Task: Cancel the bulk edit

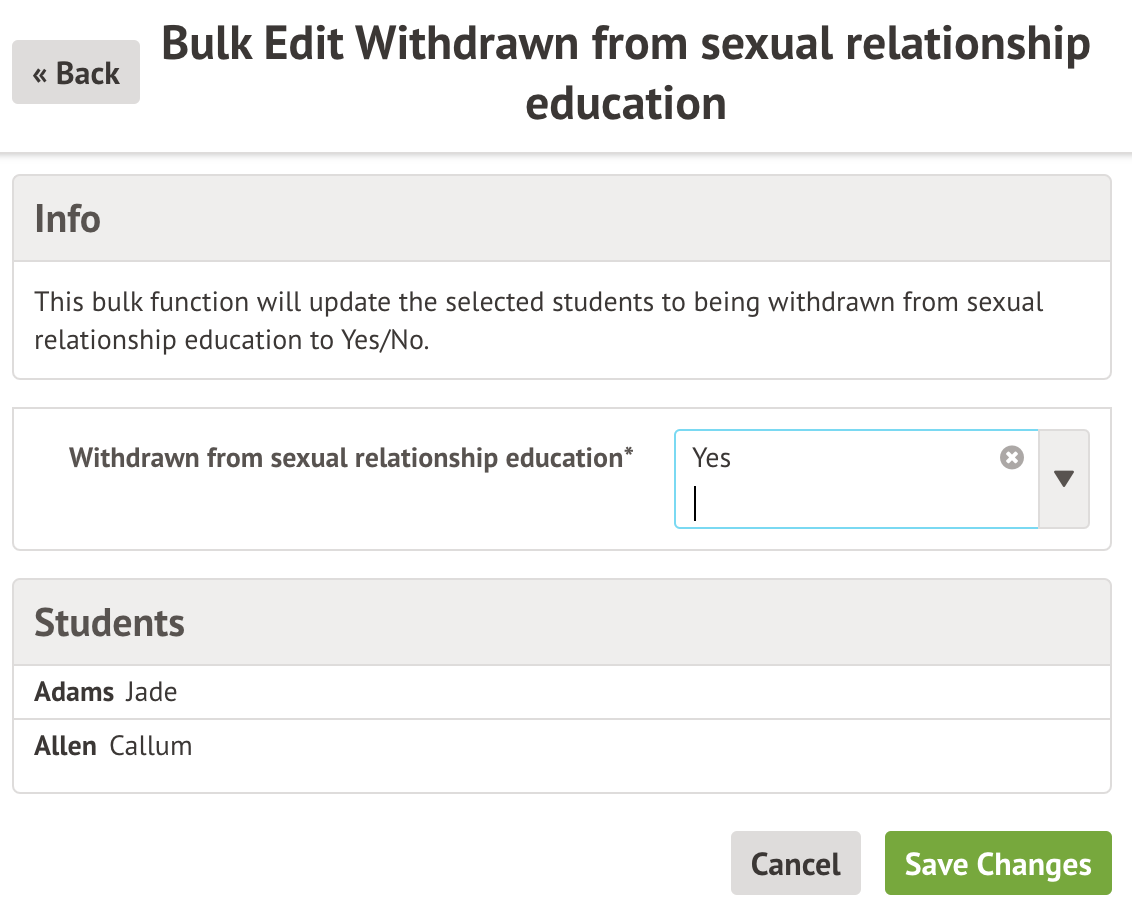Action: (795, 863)
